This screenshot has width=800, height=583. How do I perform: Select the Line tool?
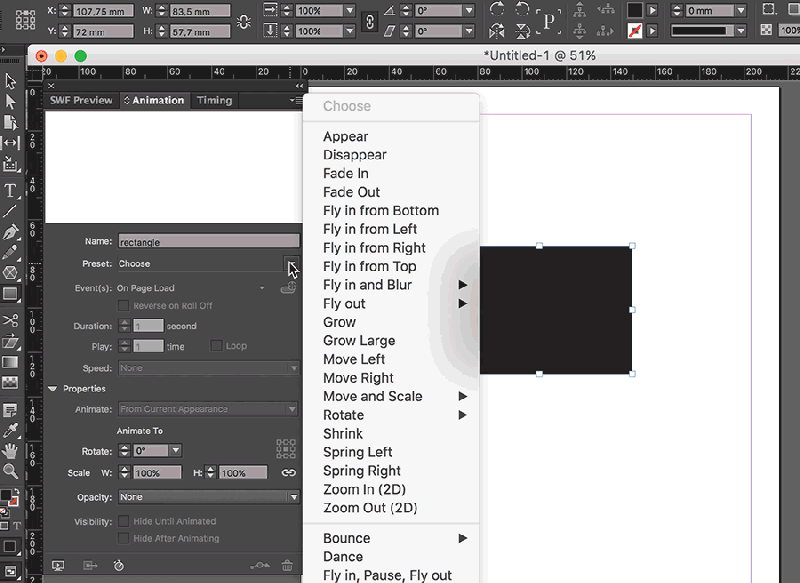coord(10,211)
